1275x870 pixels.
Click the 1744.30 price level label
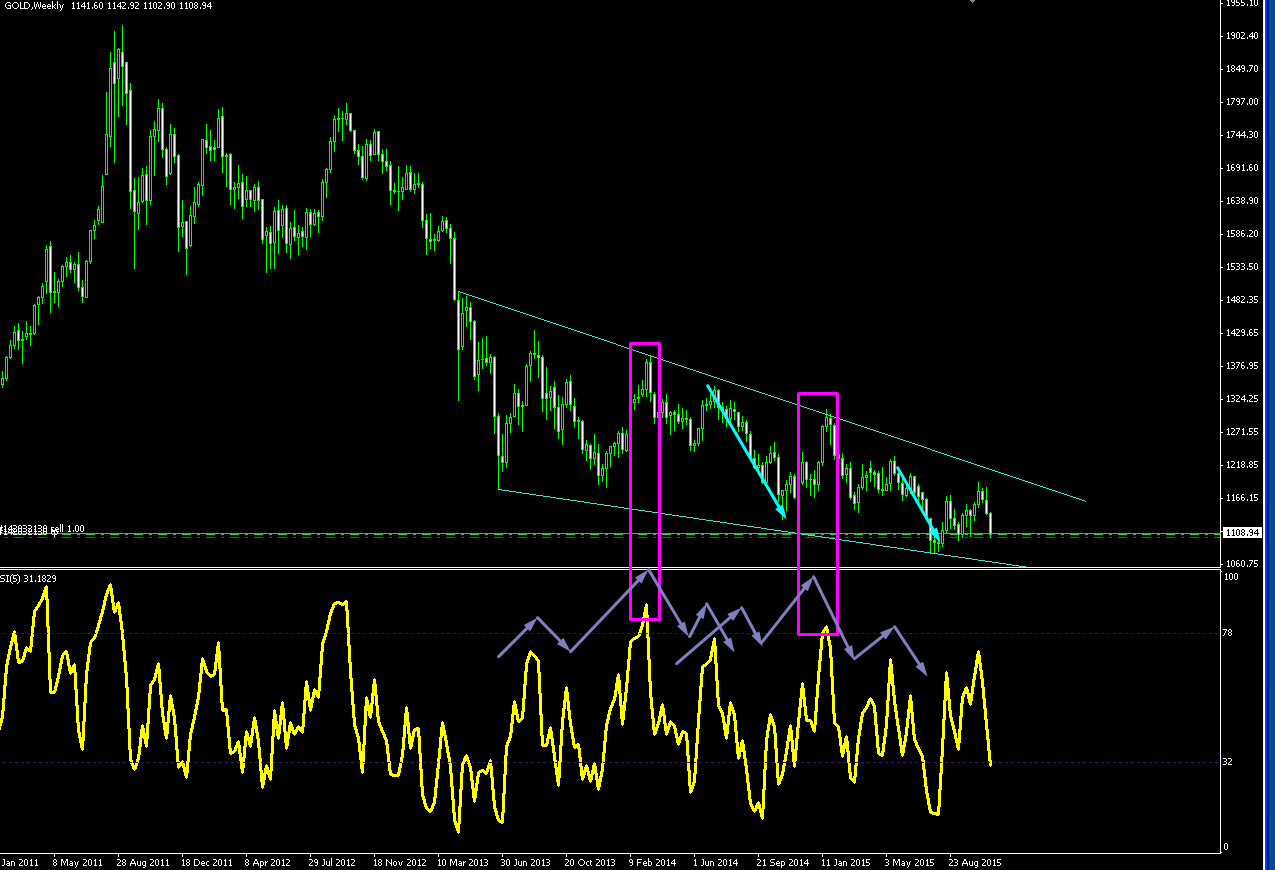pos(1242,134)
